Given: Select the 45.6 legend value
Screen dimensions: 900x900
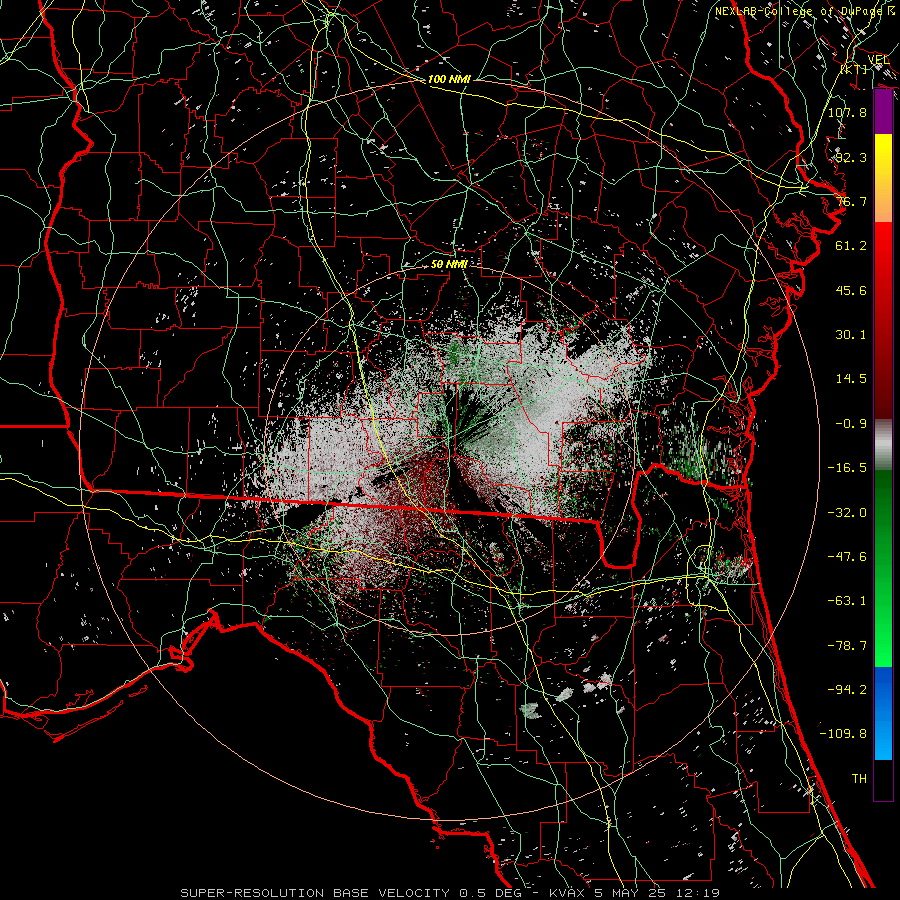Looking at the screenshot, I should [x=851, y=290].
